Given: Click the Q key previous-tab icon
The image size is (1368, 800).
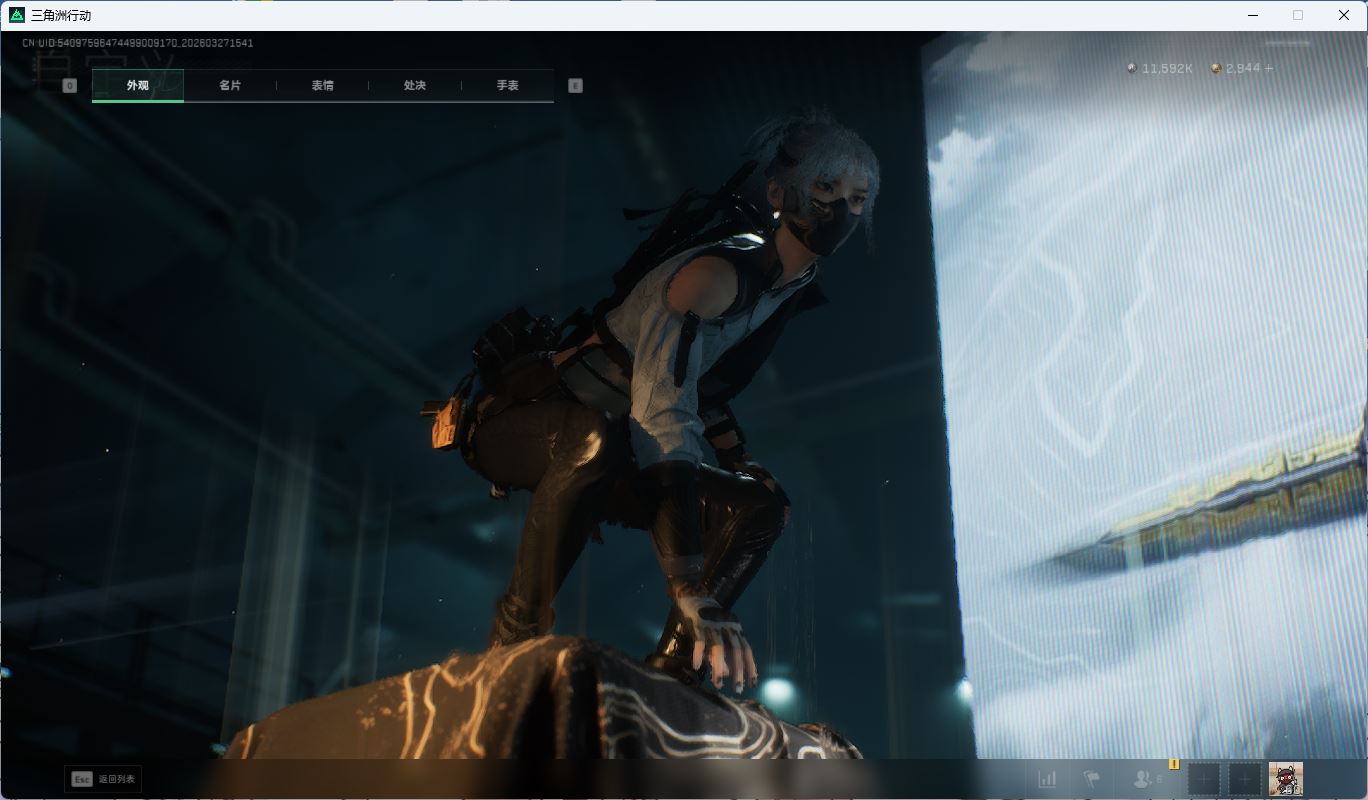Looking at the screenshot, I should 69,86.
